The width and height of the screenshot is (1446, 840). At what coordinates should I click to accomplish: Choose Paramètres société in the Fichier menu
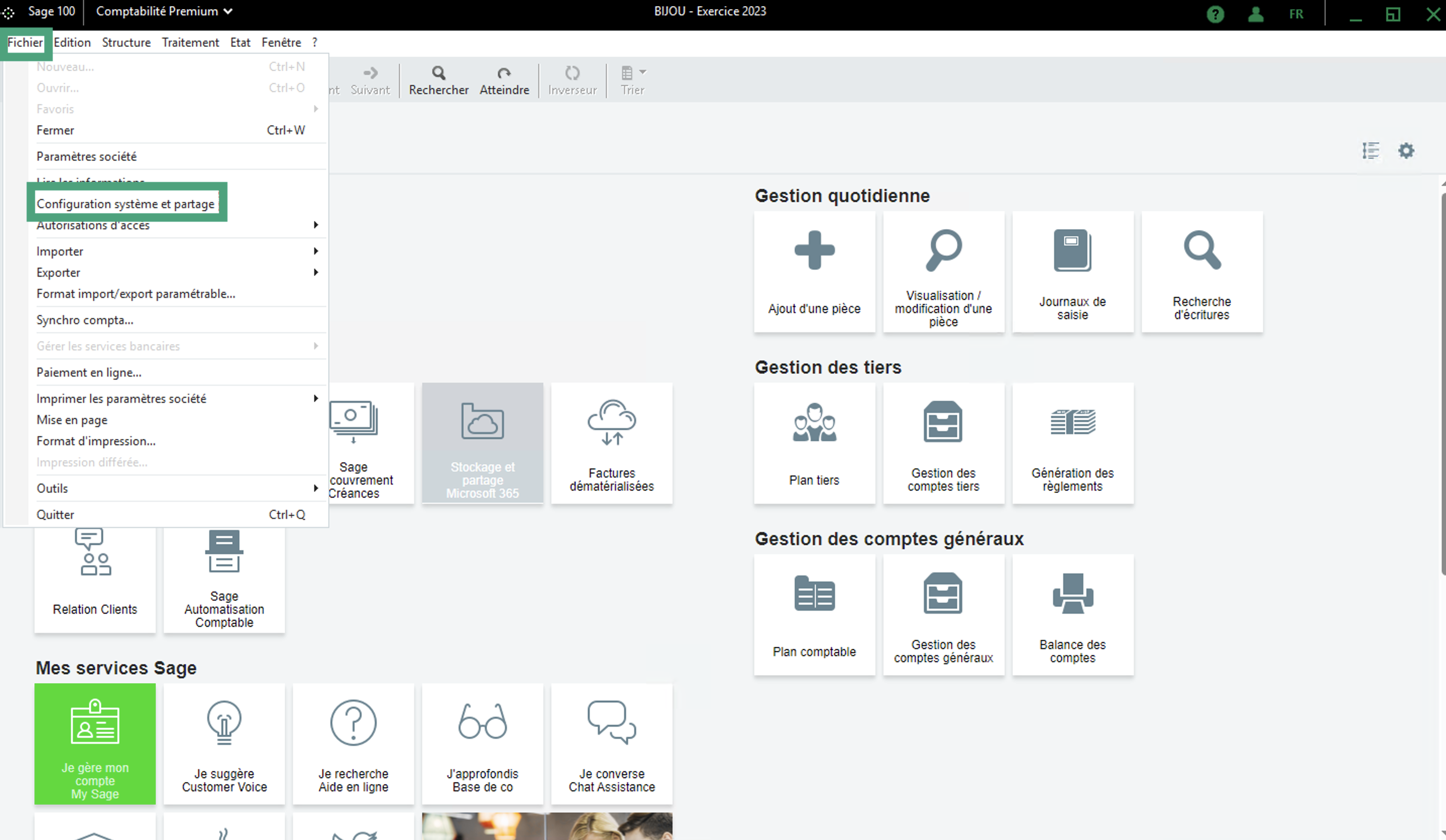coord(87,156)
